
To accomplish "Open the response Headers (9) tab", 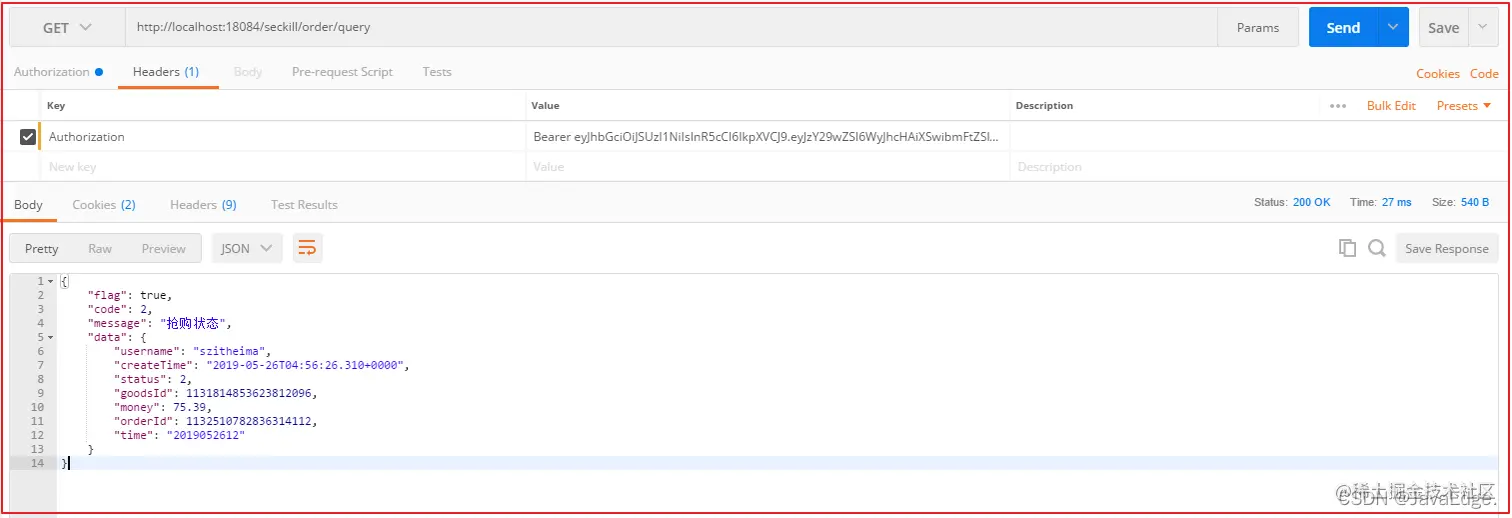I will [x=203, y=205].
